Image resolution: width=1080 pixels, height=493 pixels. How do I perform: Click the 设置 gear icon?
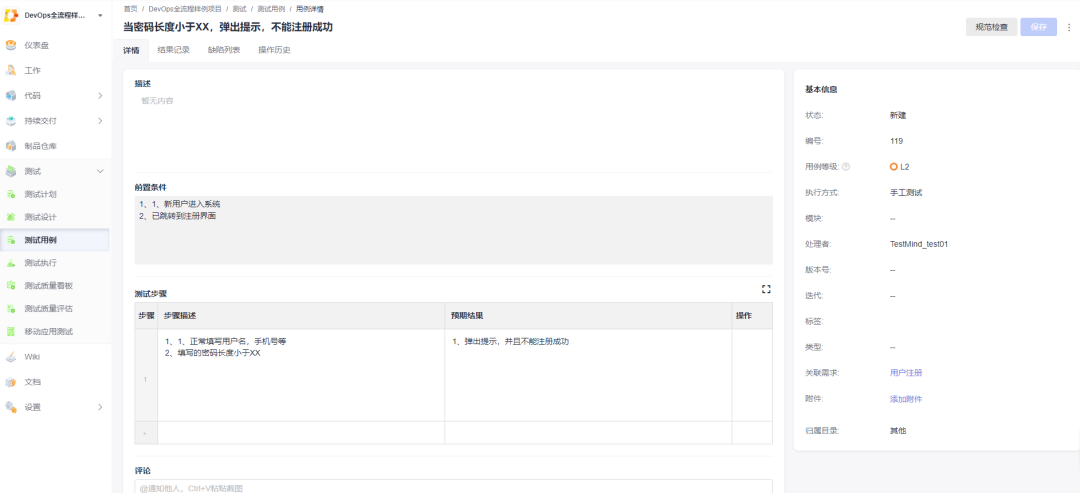coord(11,407)
